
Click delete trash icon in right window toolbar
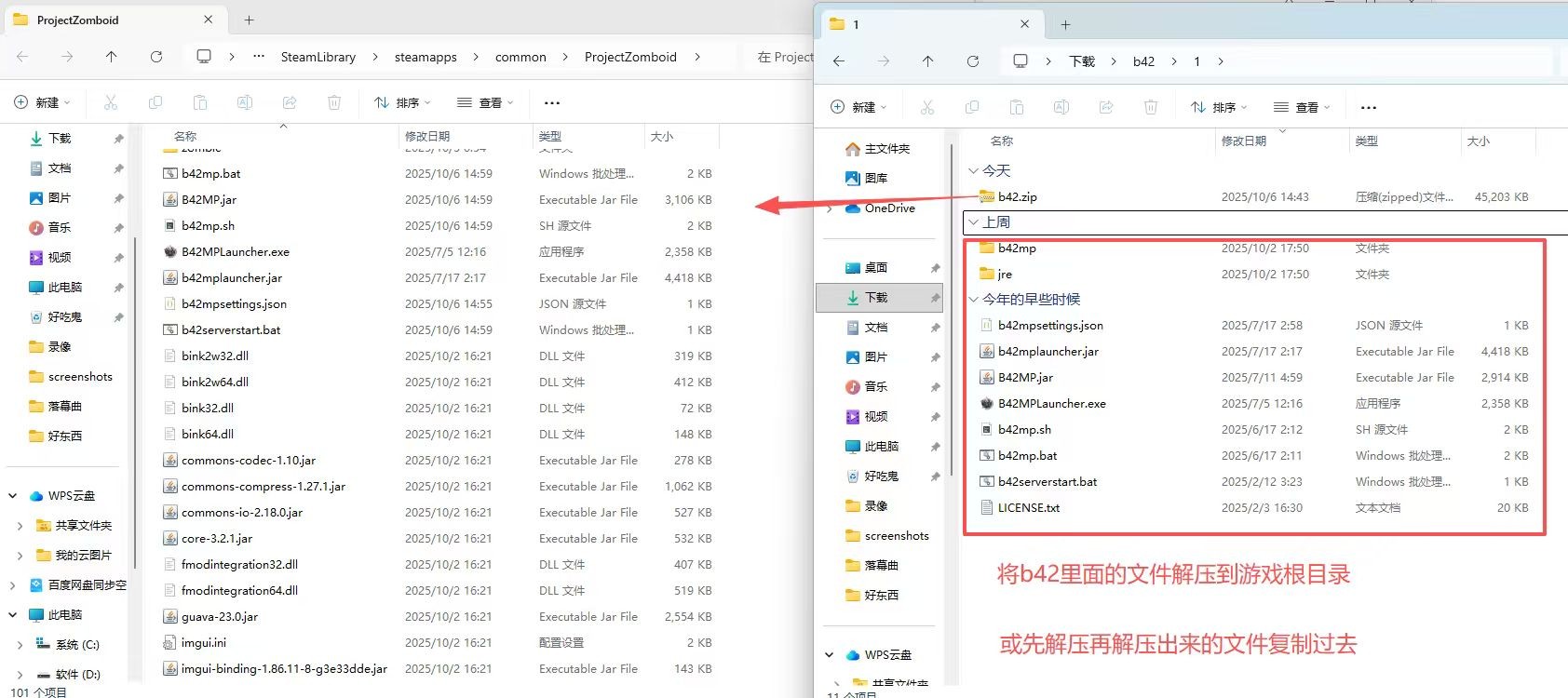(x=1151, y=107)
